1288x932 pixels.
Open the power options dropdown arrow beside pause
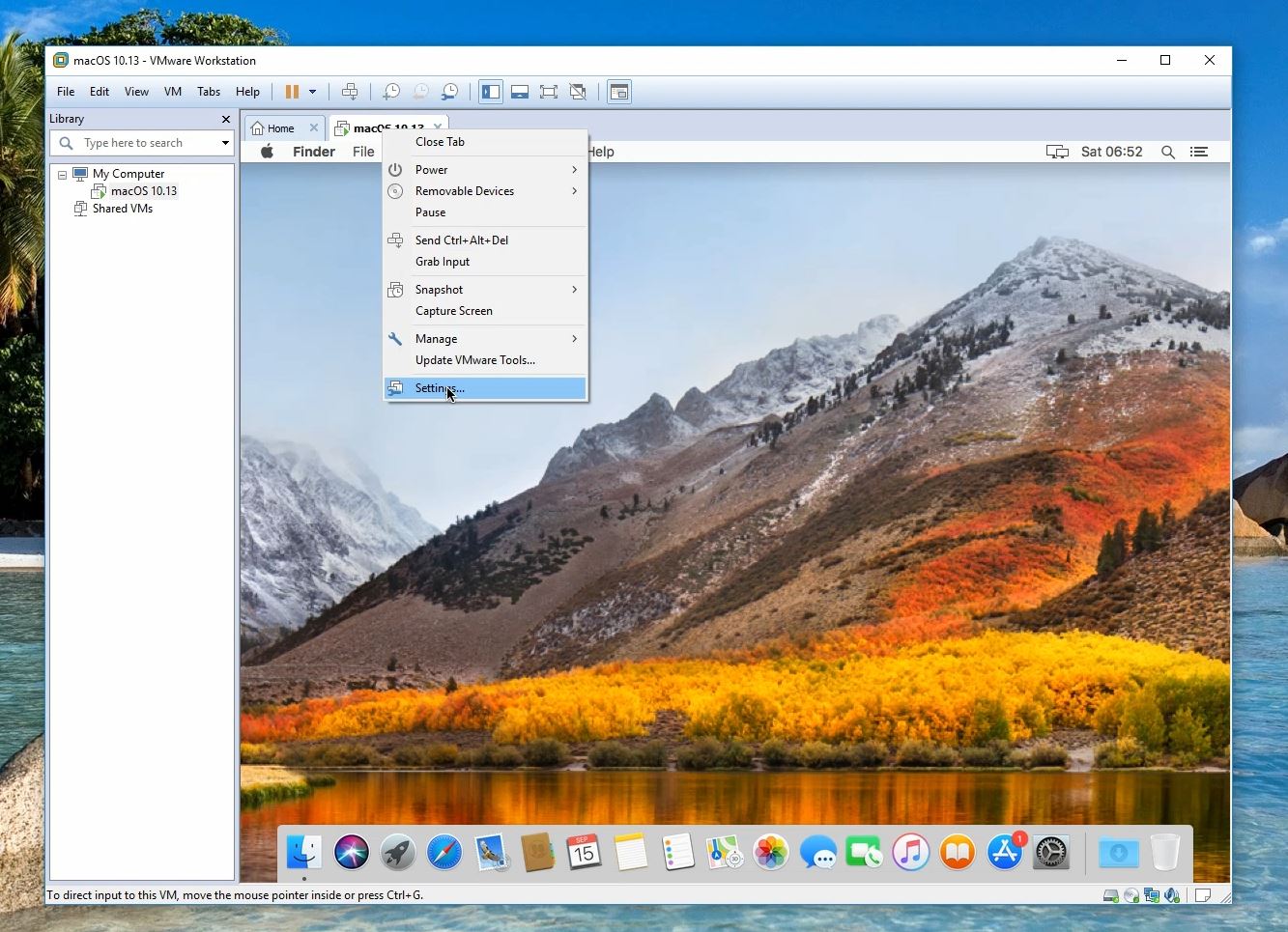[312, 92]
